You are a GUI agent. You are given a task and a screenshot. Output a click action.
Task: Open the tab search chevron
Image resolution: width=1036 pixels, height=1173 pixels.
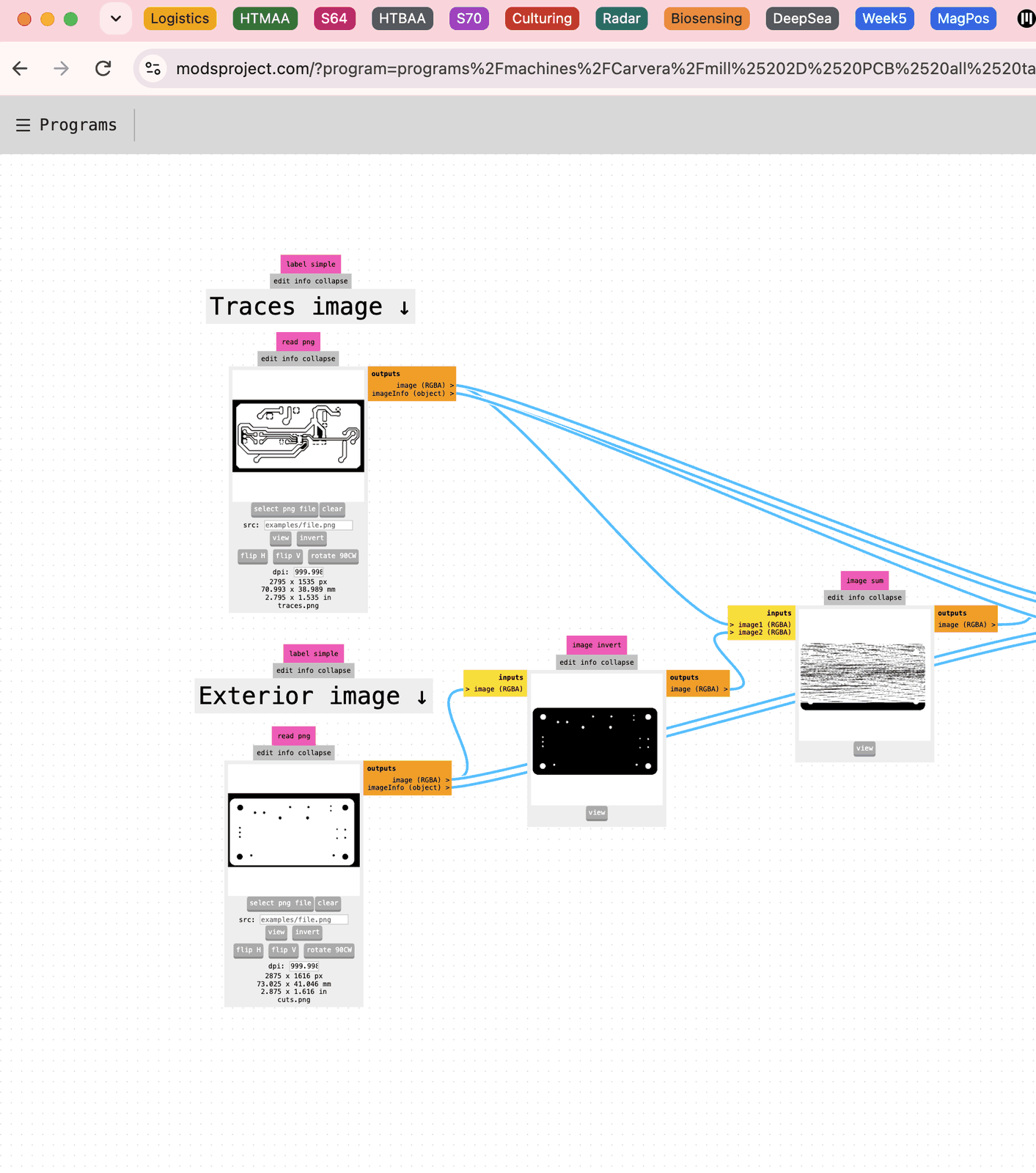[x=116, y=18]
